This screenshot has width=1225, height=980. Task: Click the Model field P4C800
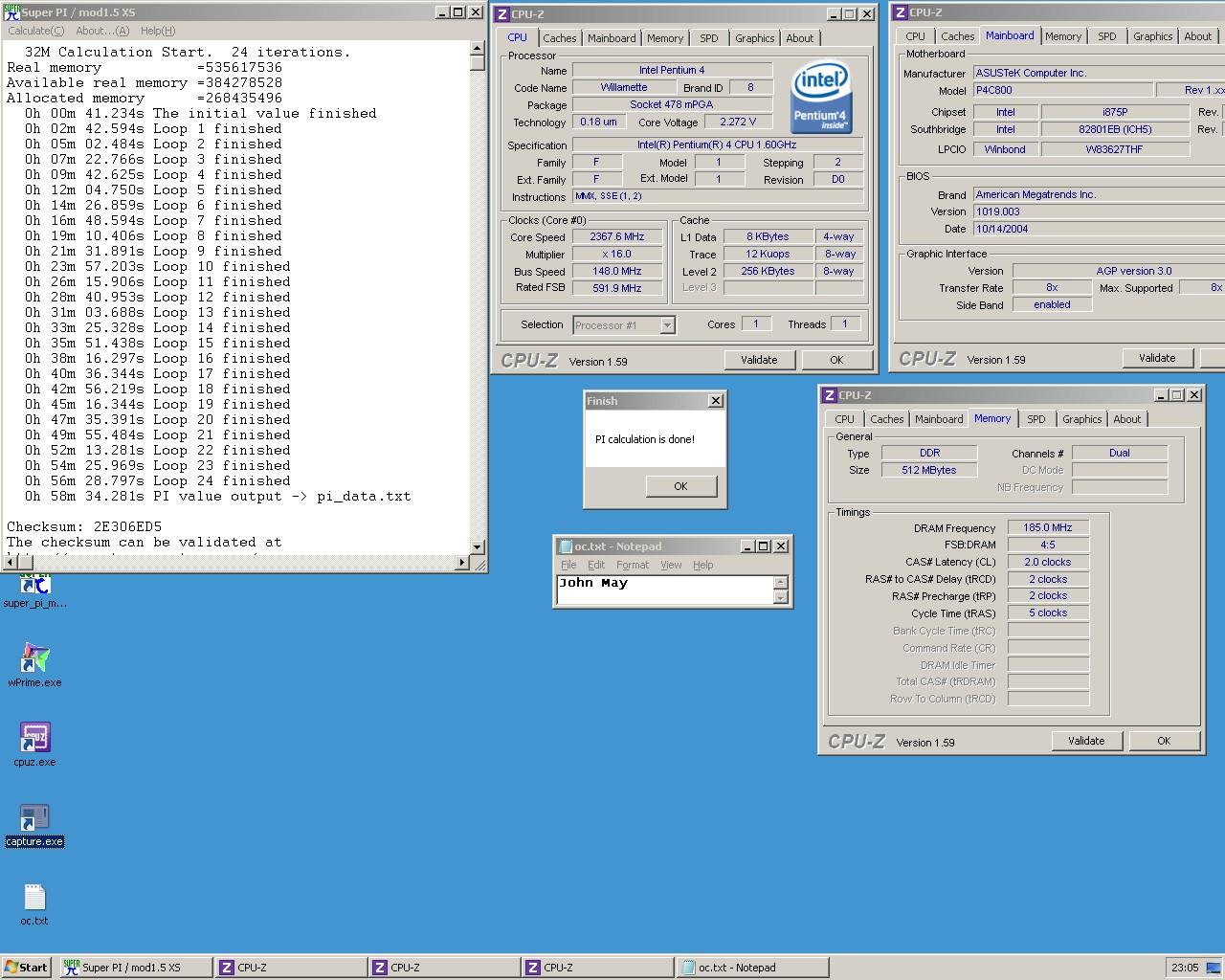(1062, 90)
